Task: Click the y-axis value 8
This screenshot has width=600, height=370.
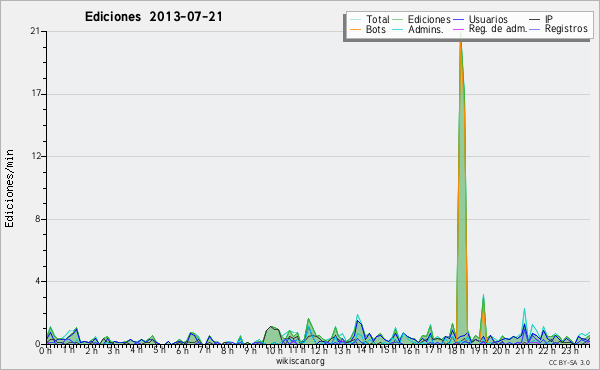Action: click(38, 219)
